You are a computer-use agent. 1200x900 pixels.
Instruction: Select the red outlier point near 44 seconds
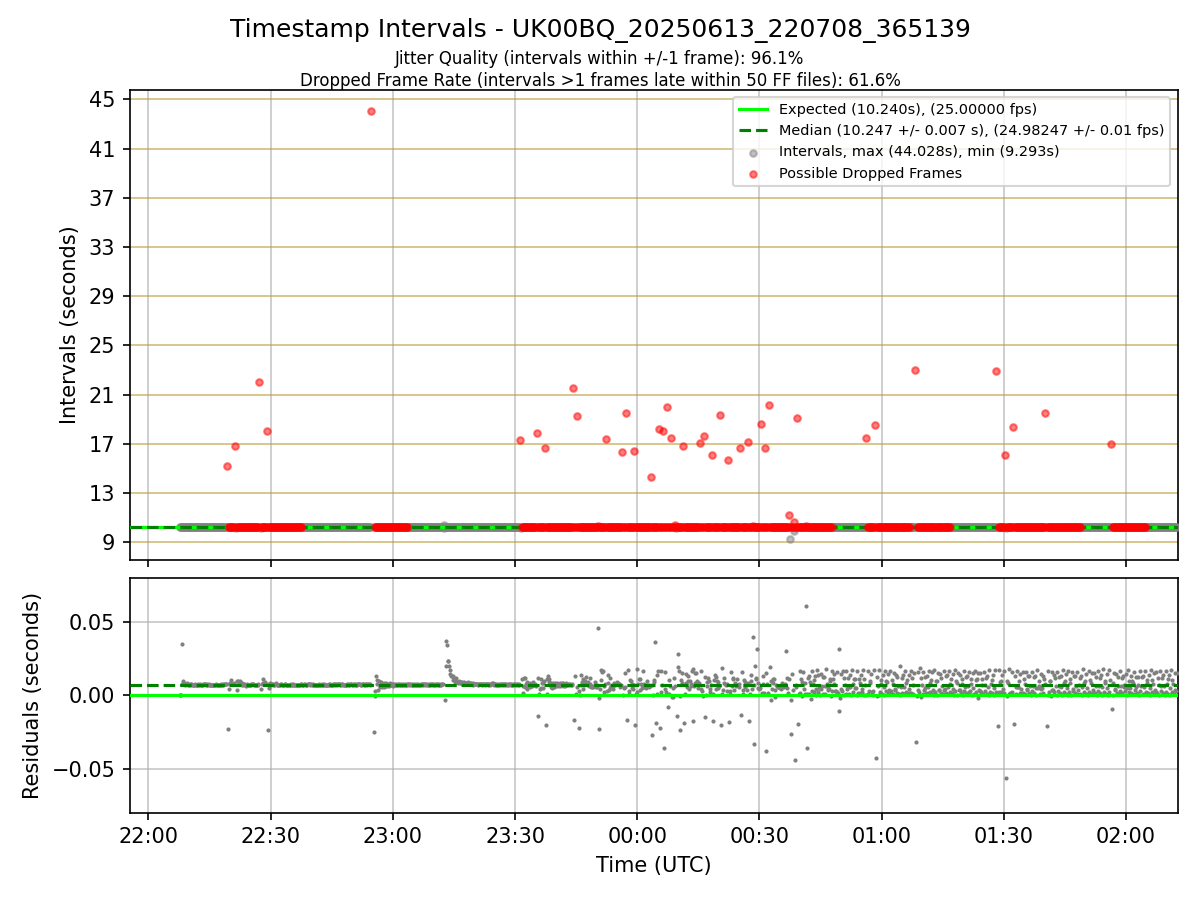[371, 111]
